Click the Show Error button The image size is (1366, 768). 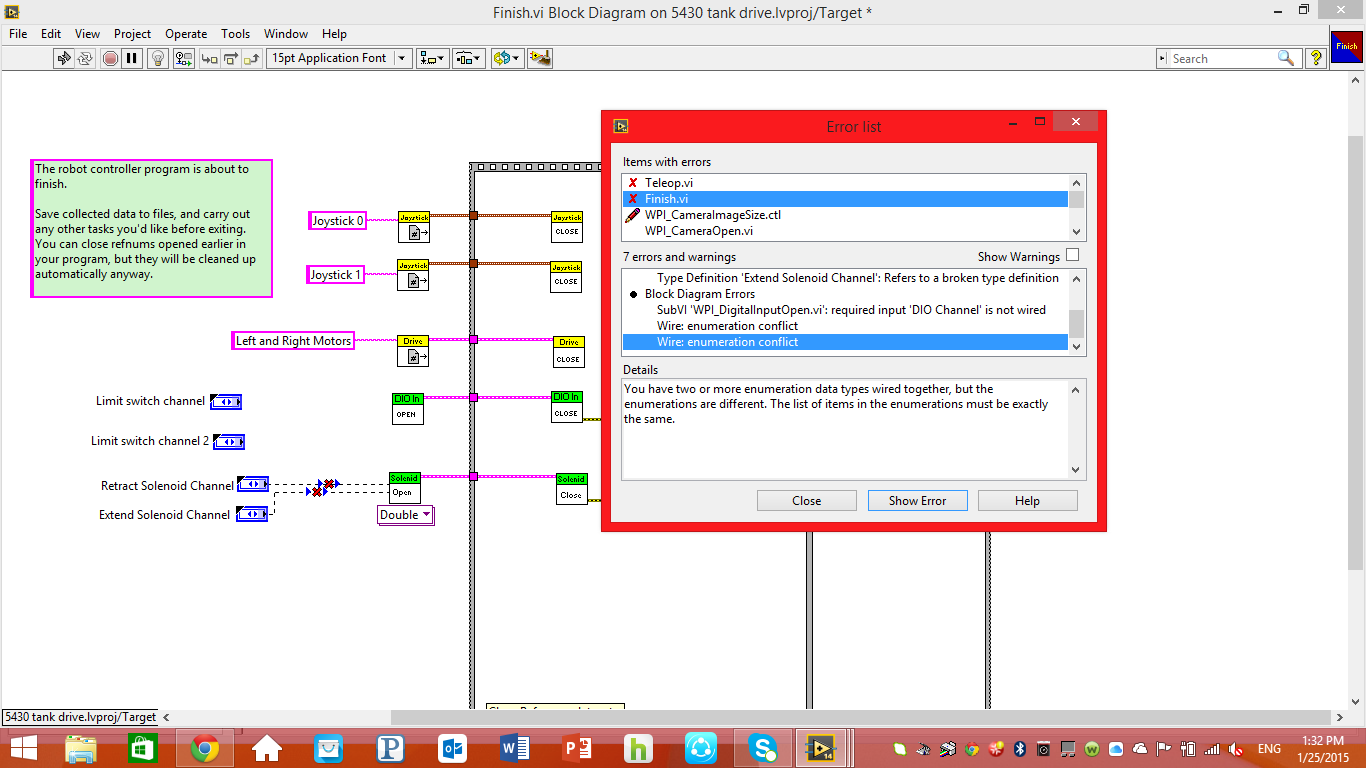click(x=917, y=501)
